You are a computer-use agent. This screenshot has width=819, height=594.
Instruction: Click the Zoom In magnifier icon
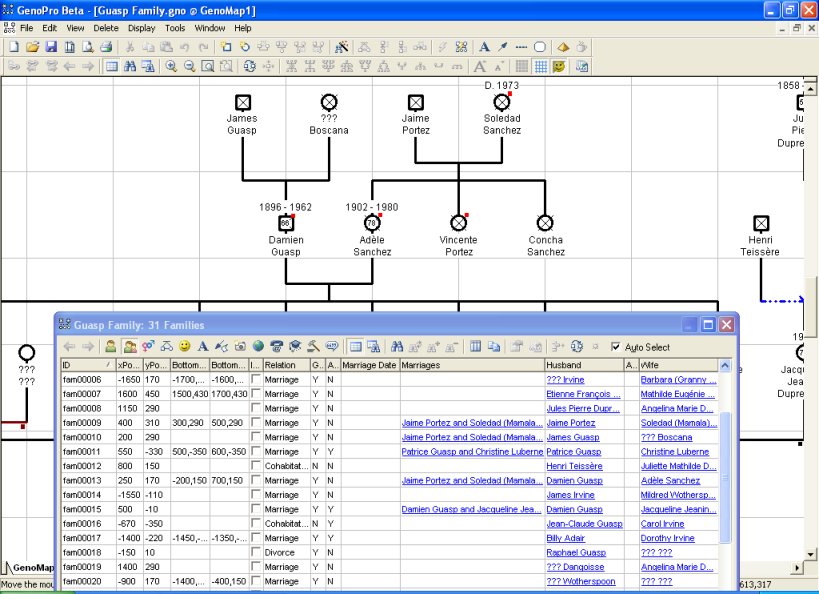(171, 67)
